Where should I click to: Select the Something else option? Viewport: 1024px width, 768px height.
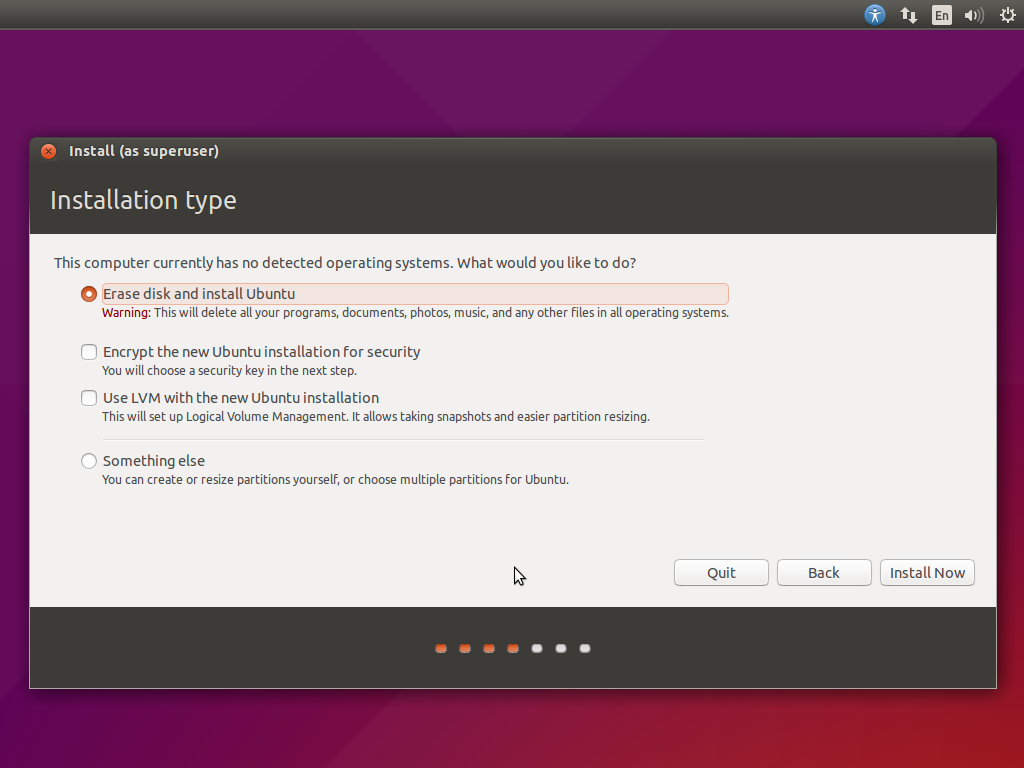pyautogui.click(x=89, y=461)
